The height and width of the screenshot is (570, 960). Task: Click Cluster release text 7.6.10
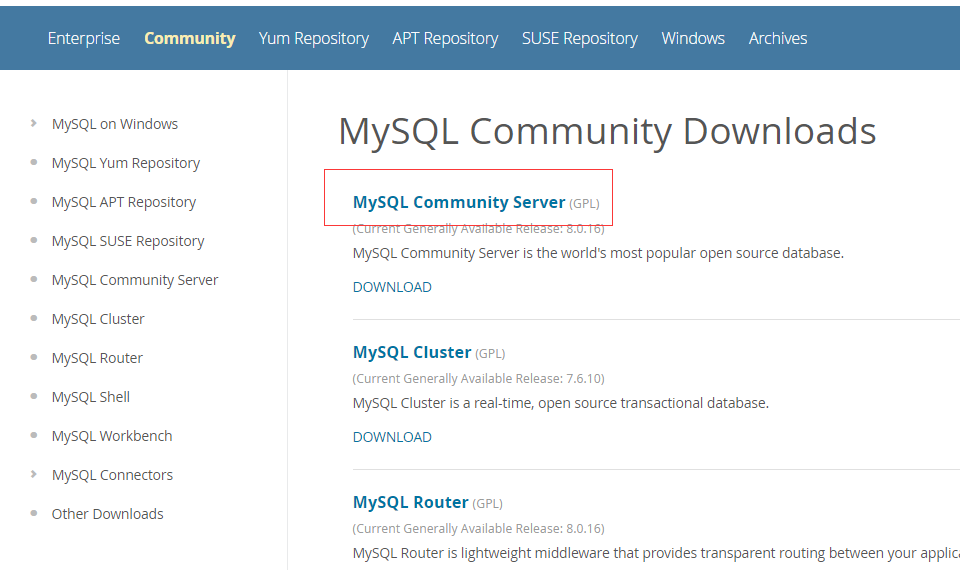tap(478, 378)
